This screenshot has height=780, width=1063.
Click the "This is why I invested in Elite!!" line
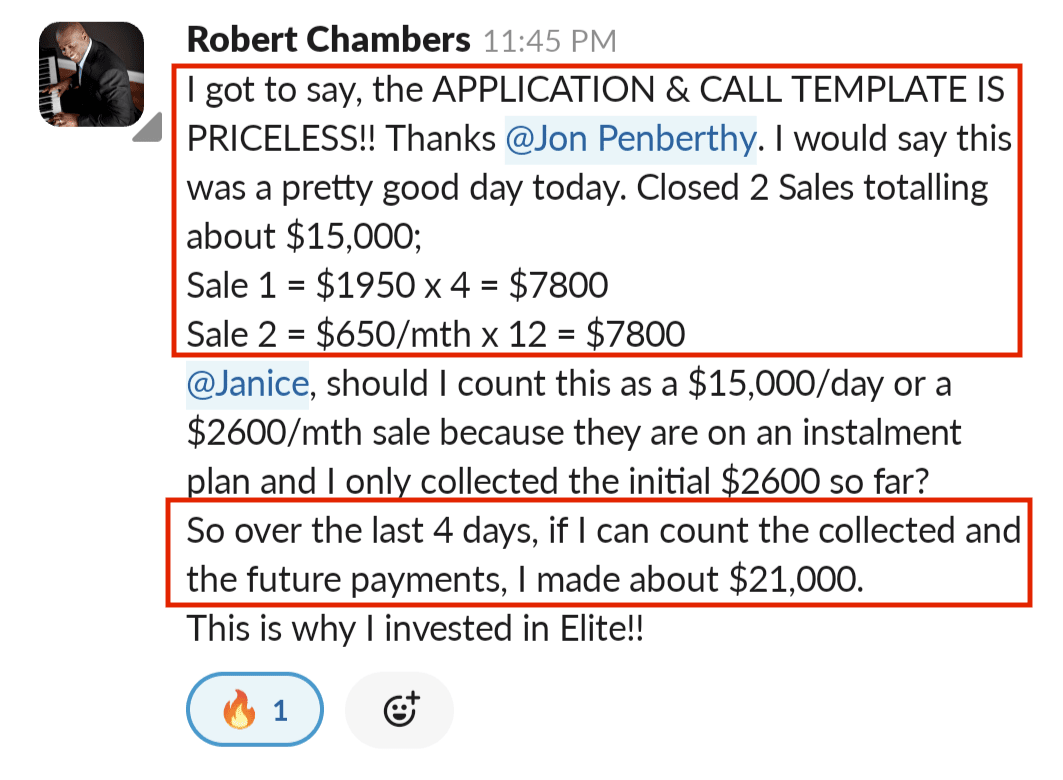click(415, 629)
